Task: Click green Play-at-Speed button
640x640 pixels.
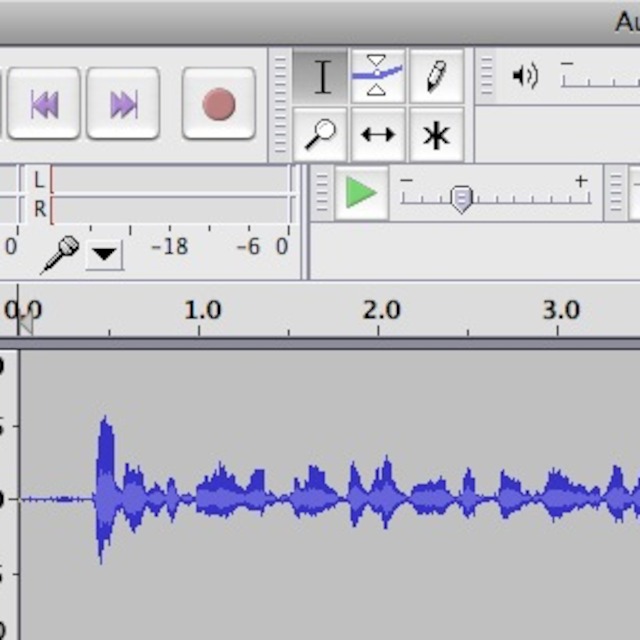Action: tap(361, 192)
